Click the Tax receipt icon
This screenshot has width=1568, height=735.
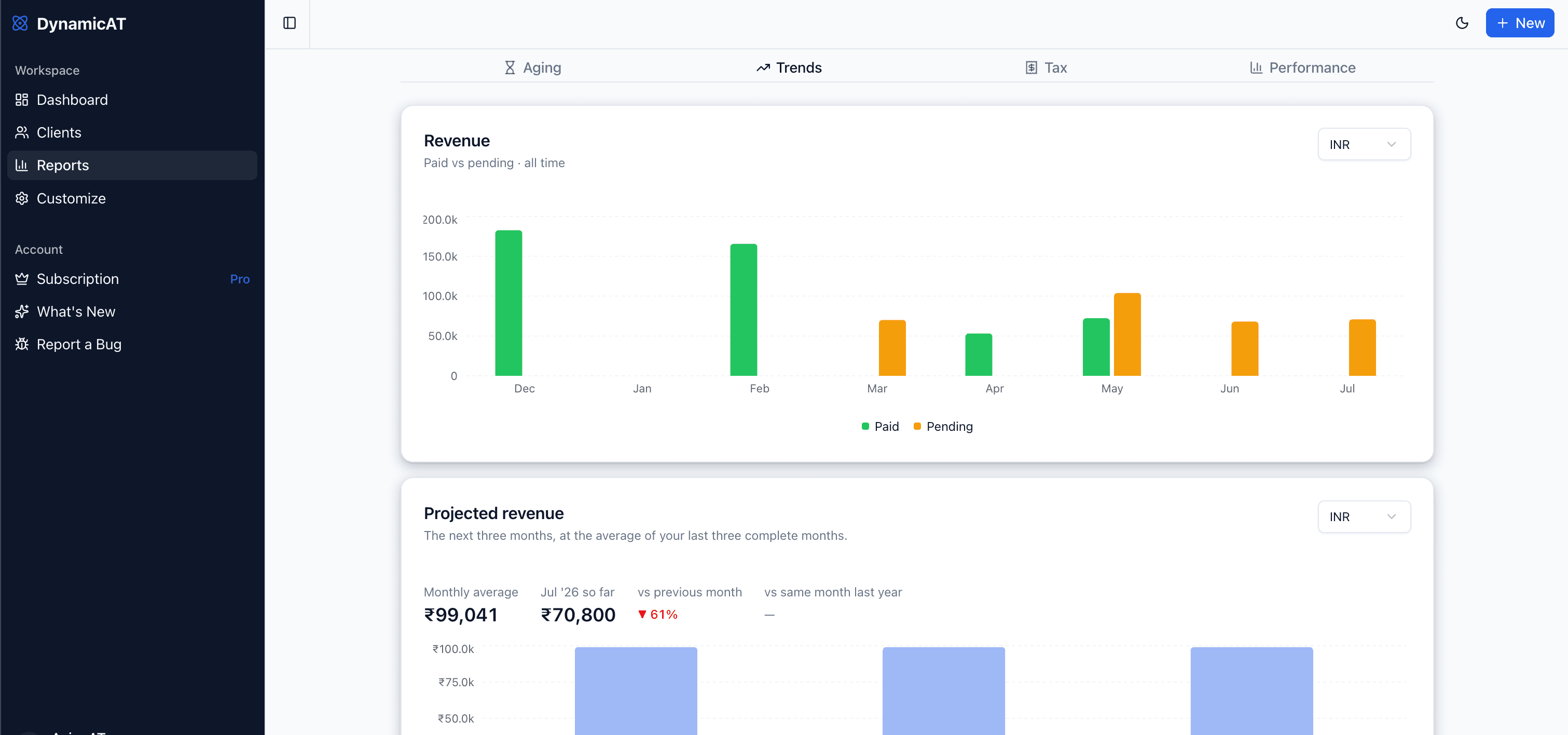coord(1031,67)
